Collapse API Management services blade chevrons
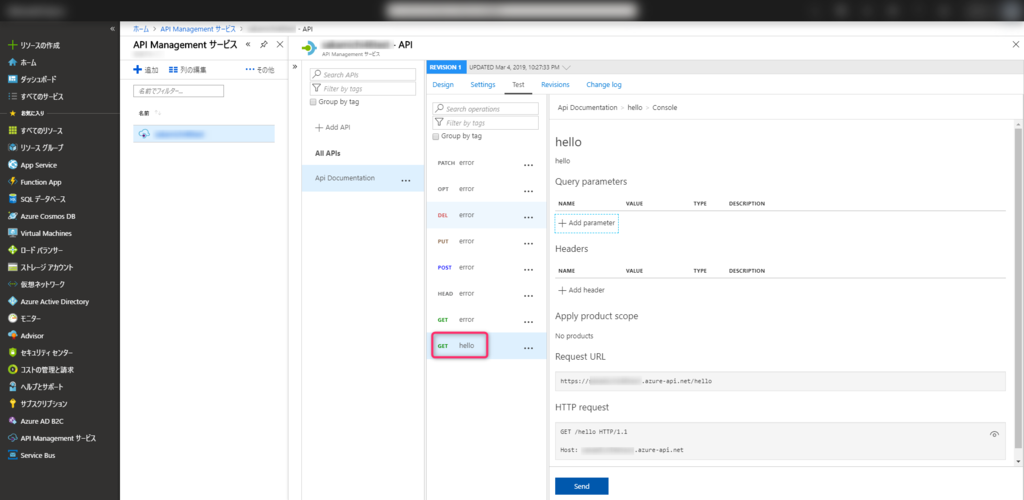Image resolution: width=1024 pixels, height=500 pixels. (x=248, y=44)
